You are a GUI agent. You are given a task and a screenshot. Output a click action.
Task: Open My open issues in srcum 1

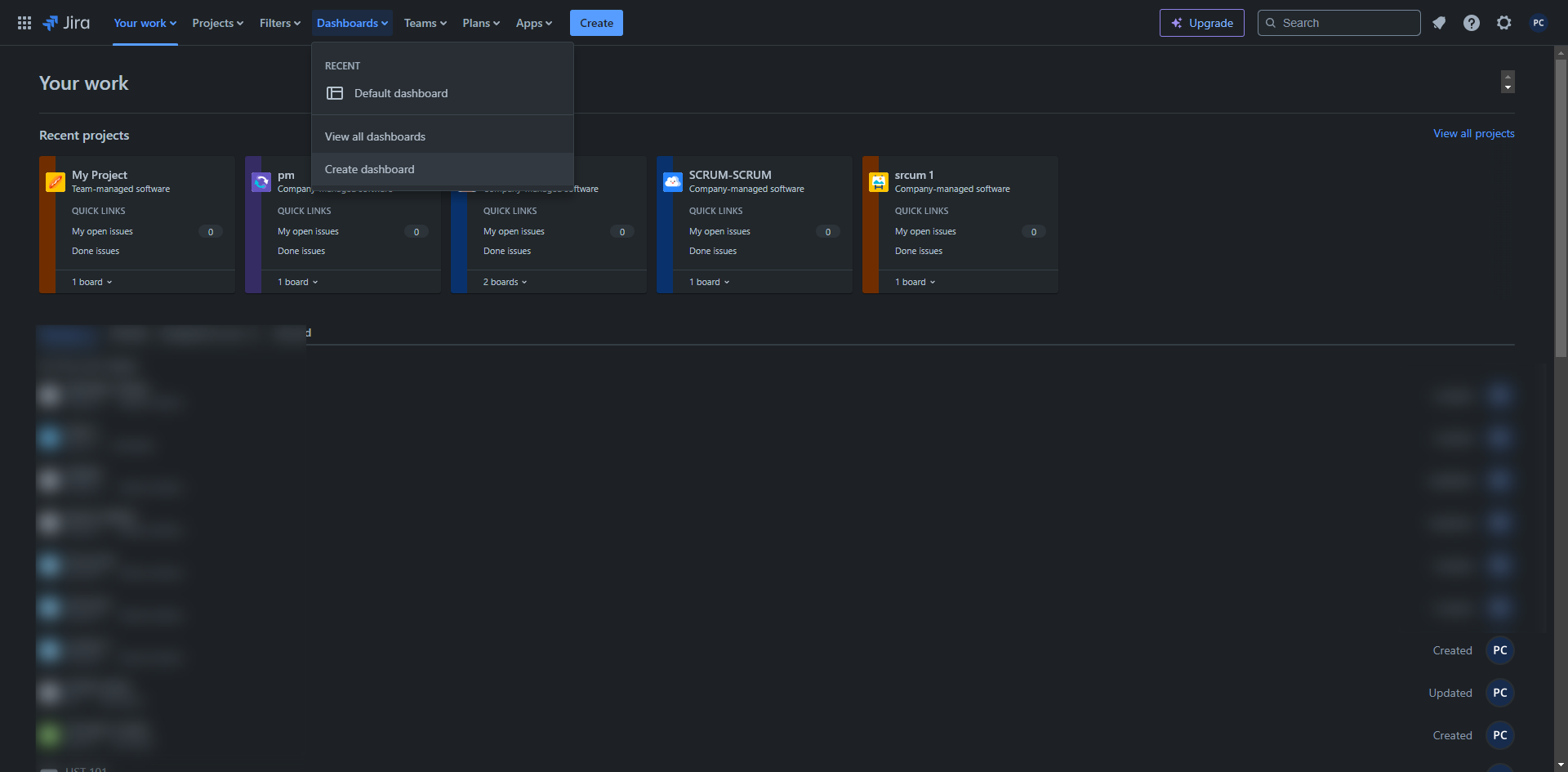925,231
